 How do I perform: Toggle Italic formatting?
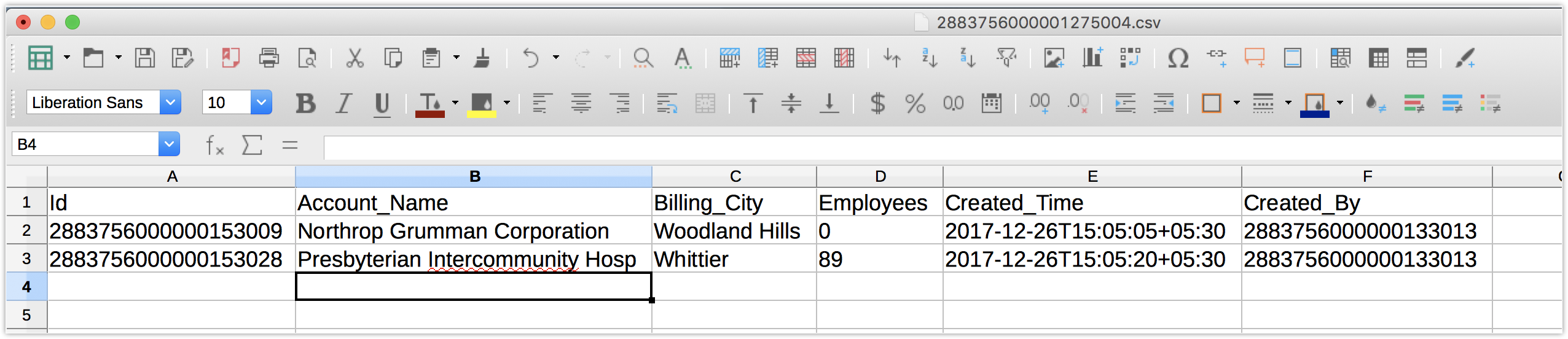344,103
